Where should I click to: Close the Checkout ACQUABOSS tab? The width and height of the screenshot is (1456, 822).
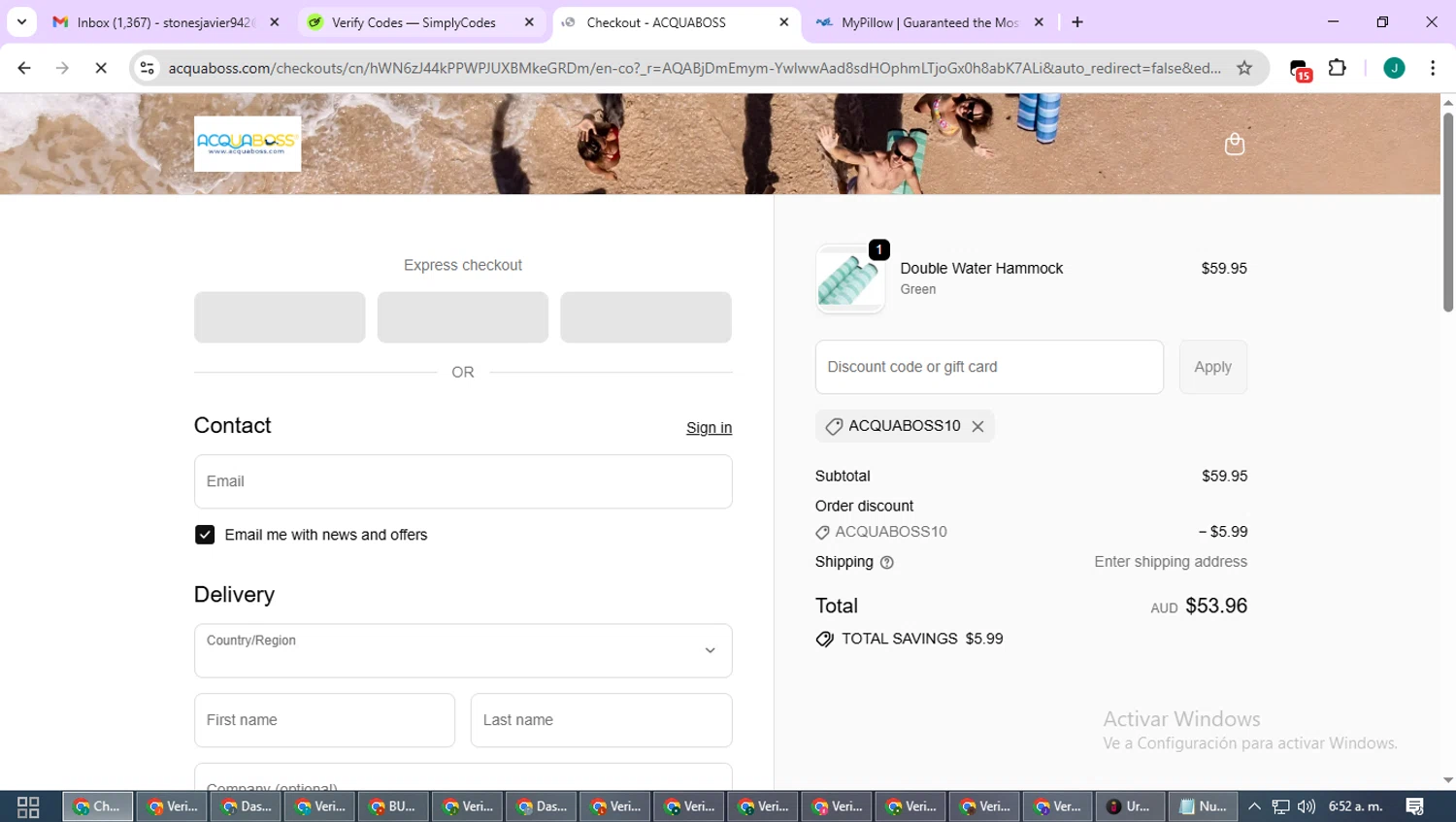click(x=784, y=22)
